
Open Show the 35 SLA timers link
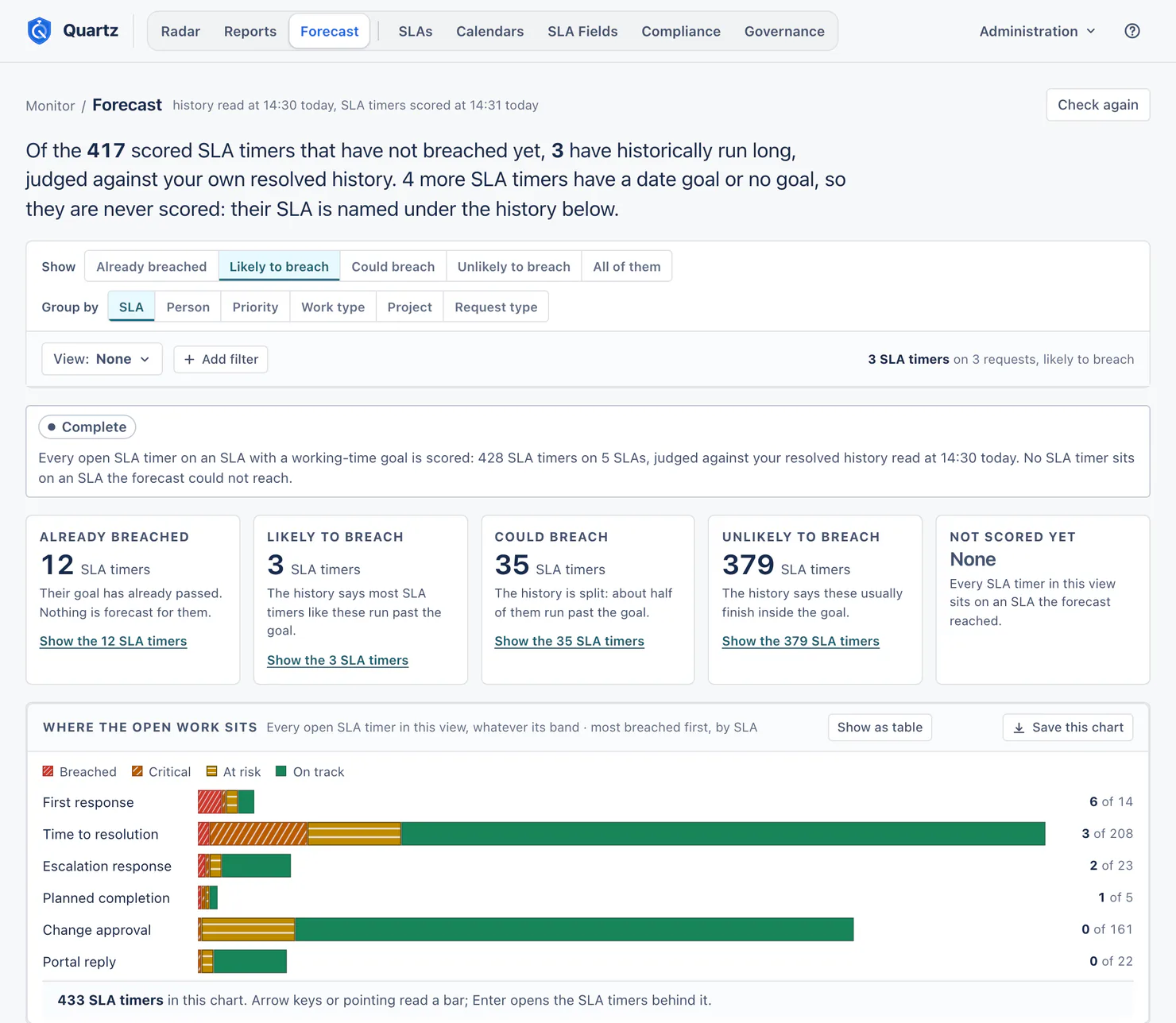tap(570, 641)
